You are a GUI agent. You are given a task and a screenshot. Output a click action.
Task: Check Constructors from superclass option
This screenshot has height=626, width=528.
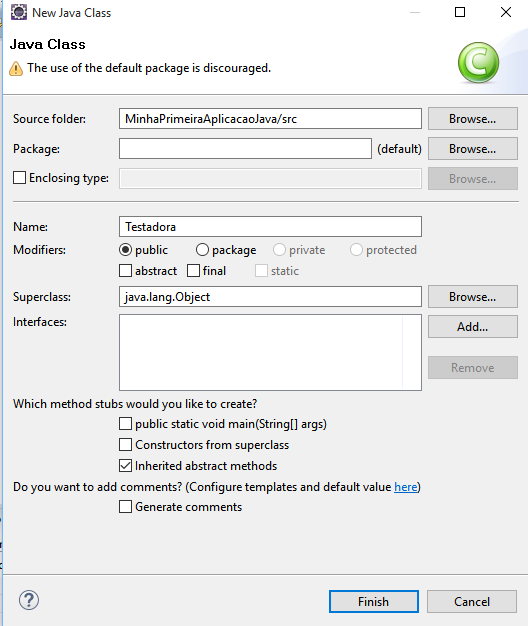coord(125,444)
